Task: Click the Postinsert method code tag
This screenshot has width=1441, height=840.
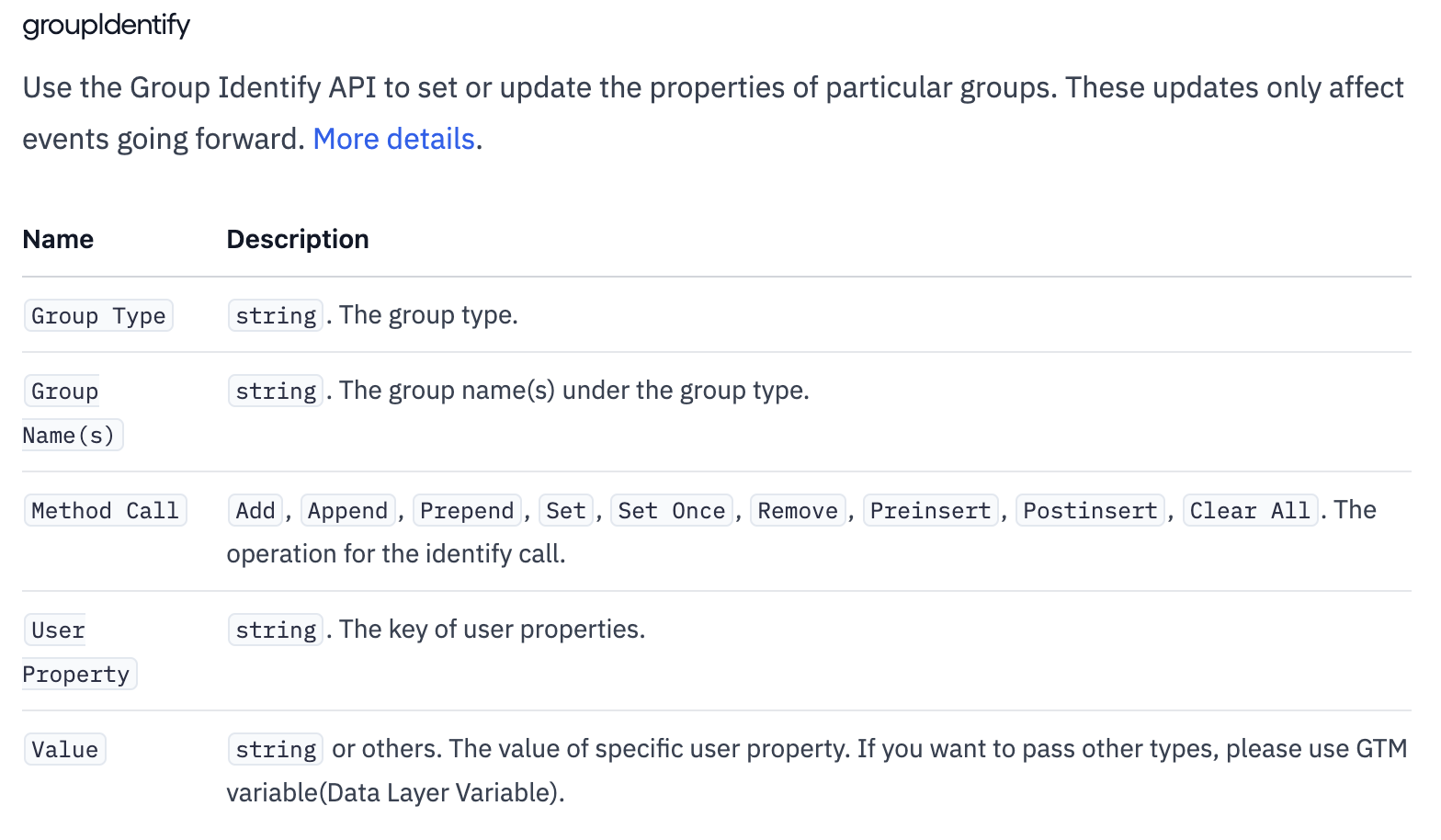Action: pyautogui.click(x=1090, y=511)
